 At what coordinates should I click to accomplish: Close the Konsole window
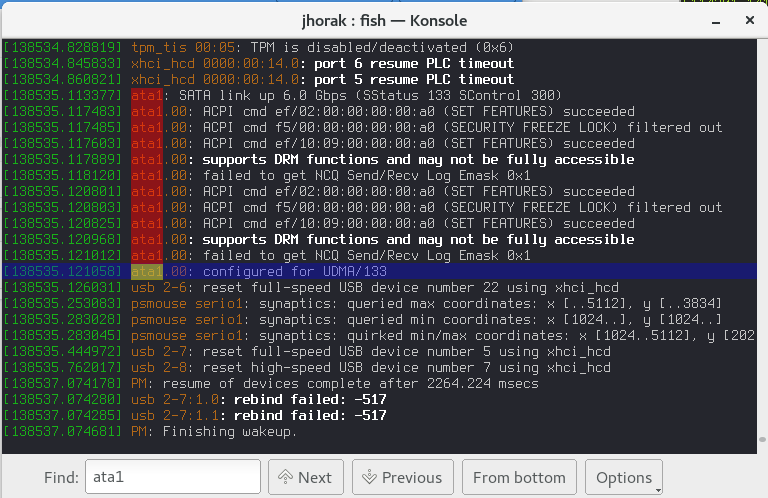click(x=749, y=20)
